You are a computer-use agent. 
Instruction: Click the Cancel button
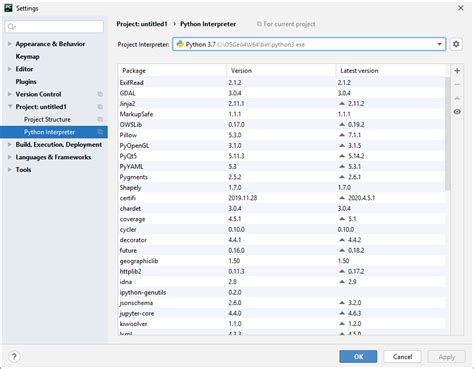(x=402, y=356)
